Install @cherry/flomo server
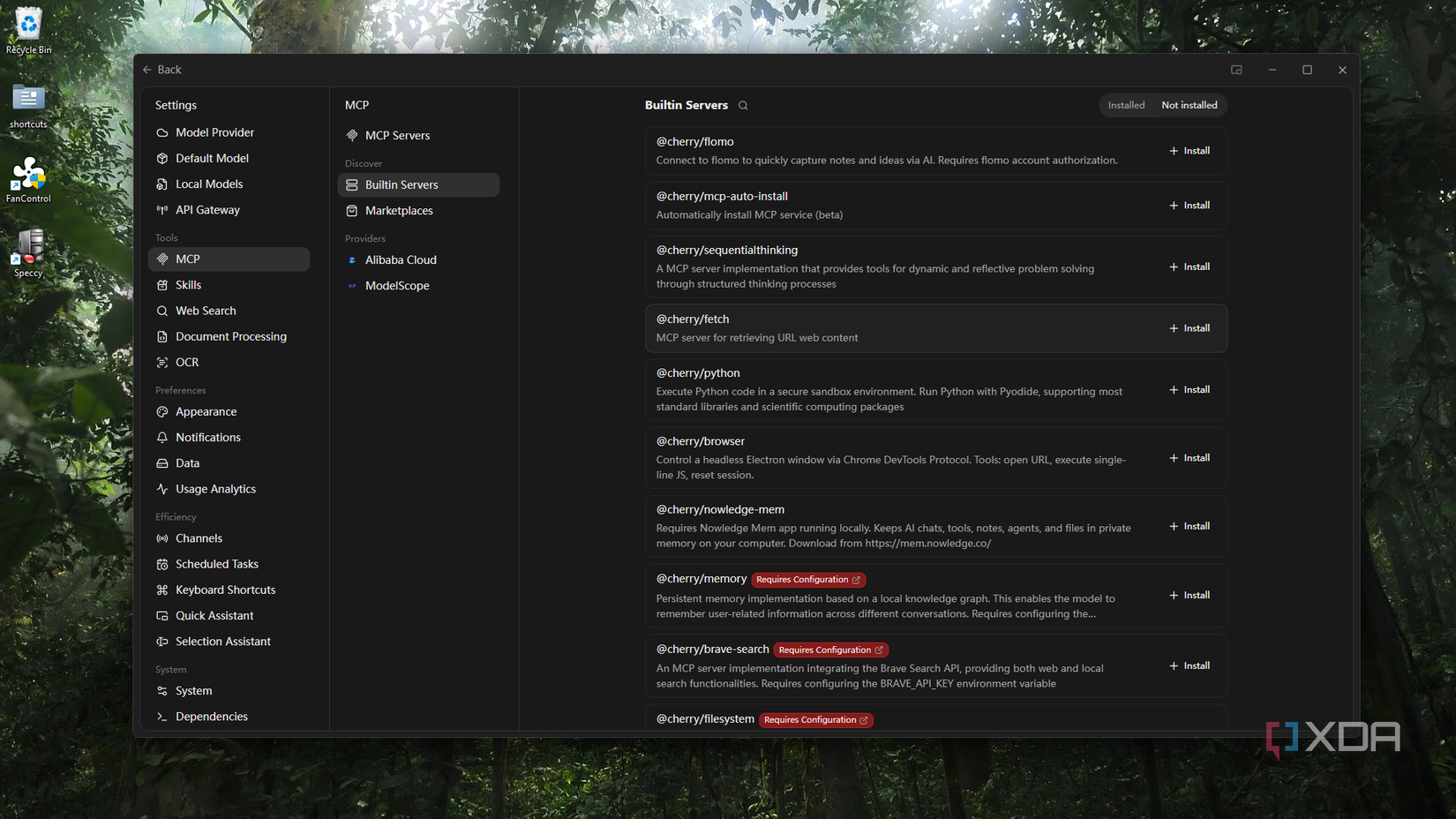Viewport: 1456px width, 819px height. [1190, 151]
